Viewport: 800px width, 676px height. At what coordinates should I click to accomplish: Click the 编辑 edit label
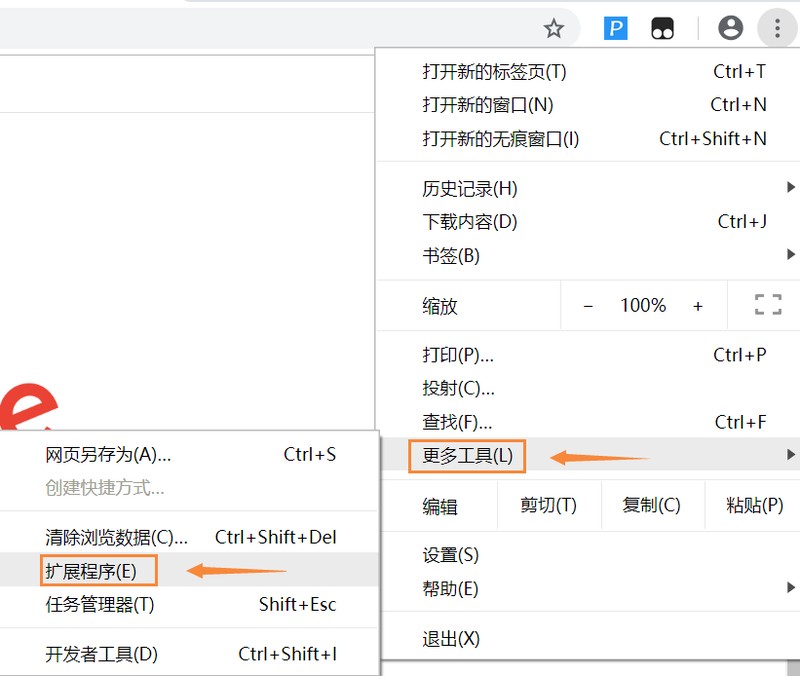[x=440, y=507]
